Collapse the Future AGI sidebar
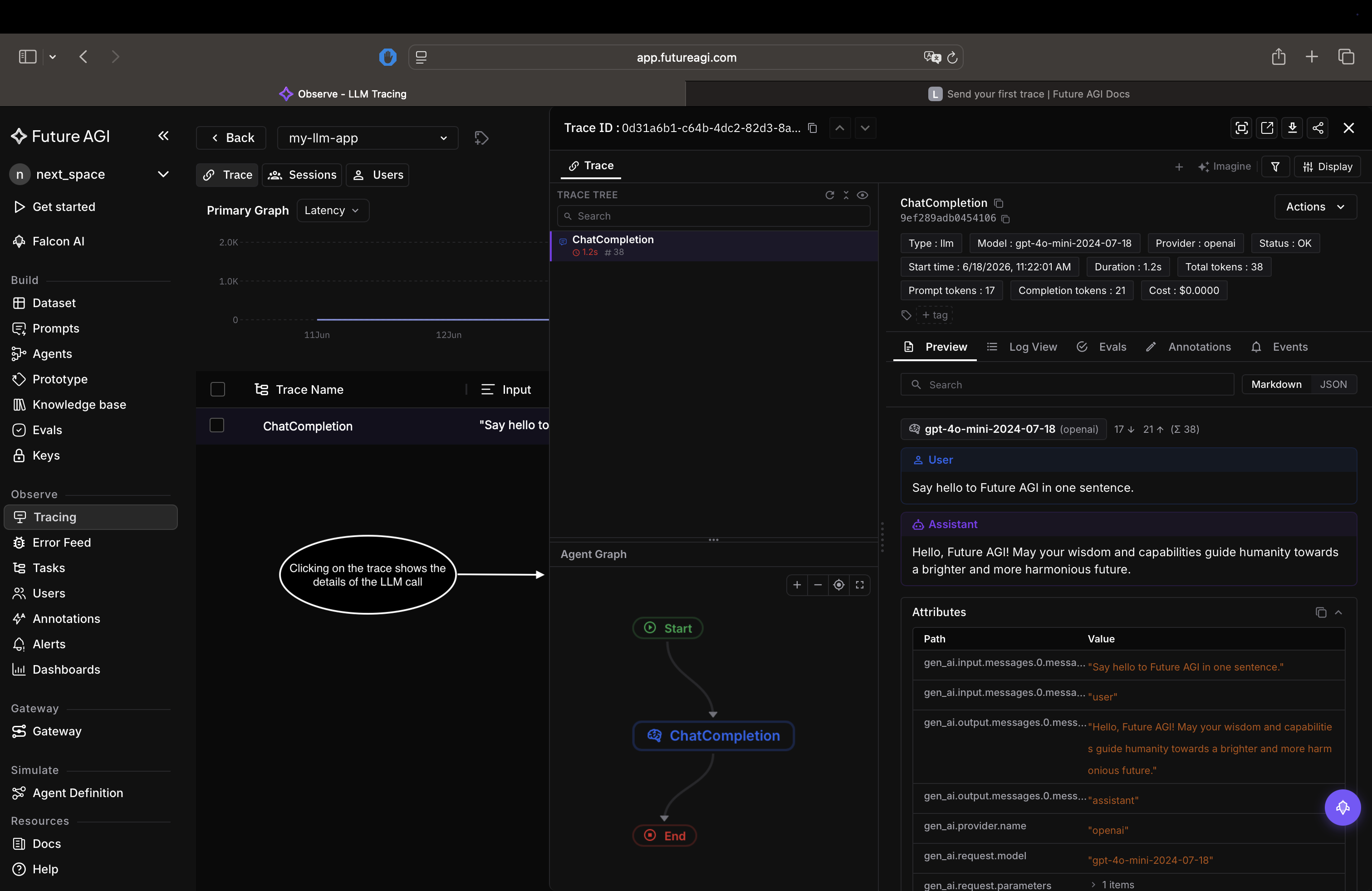The width and height of the screenshot is (1372, 891). 163,136
